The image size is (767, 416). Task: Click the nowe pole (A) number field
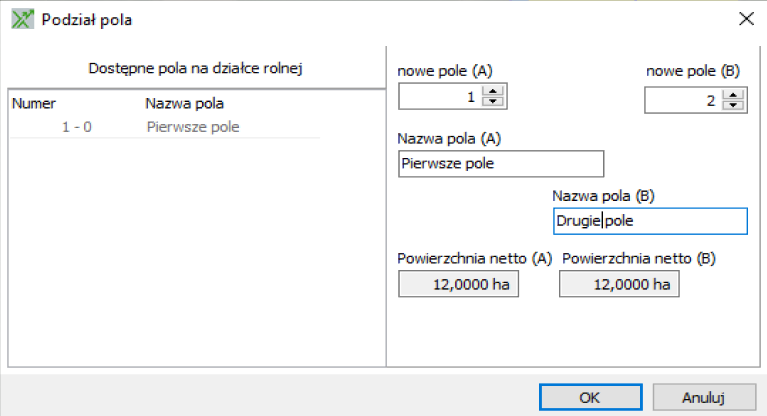click(440, 96)
